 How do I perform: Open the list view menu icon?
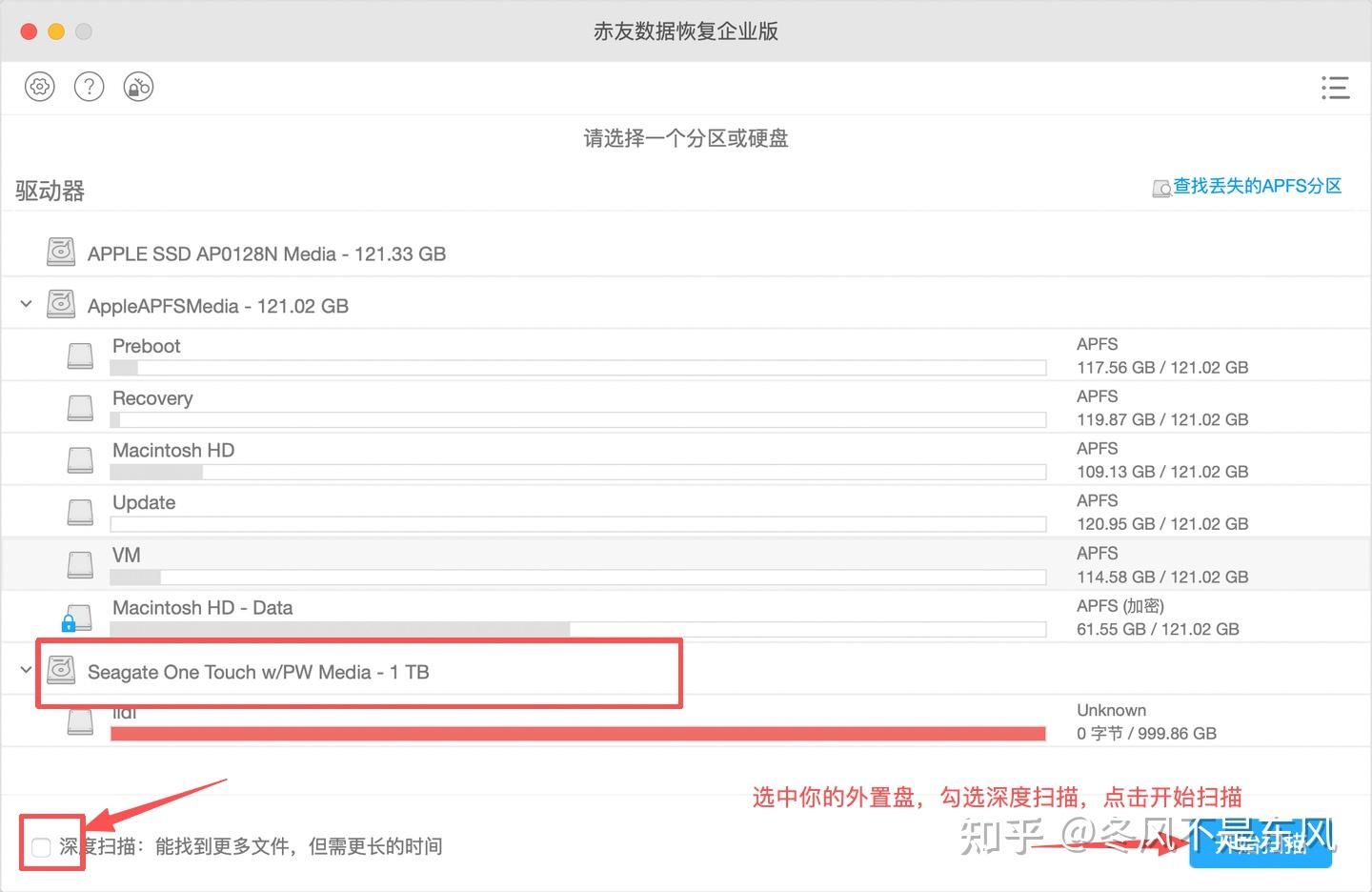click(x=1336, y=88)
